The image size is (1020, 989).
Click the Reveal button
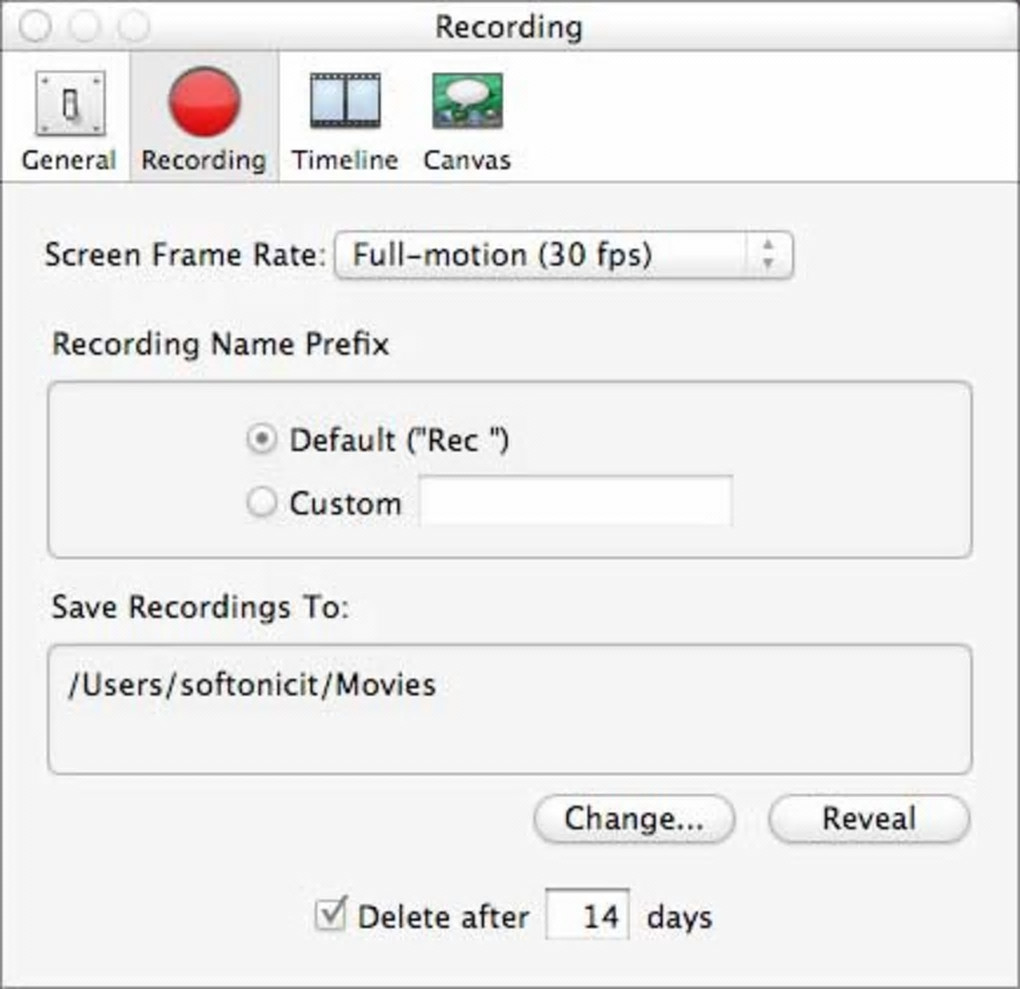point(868,819)
